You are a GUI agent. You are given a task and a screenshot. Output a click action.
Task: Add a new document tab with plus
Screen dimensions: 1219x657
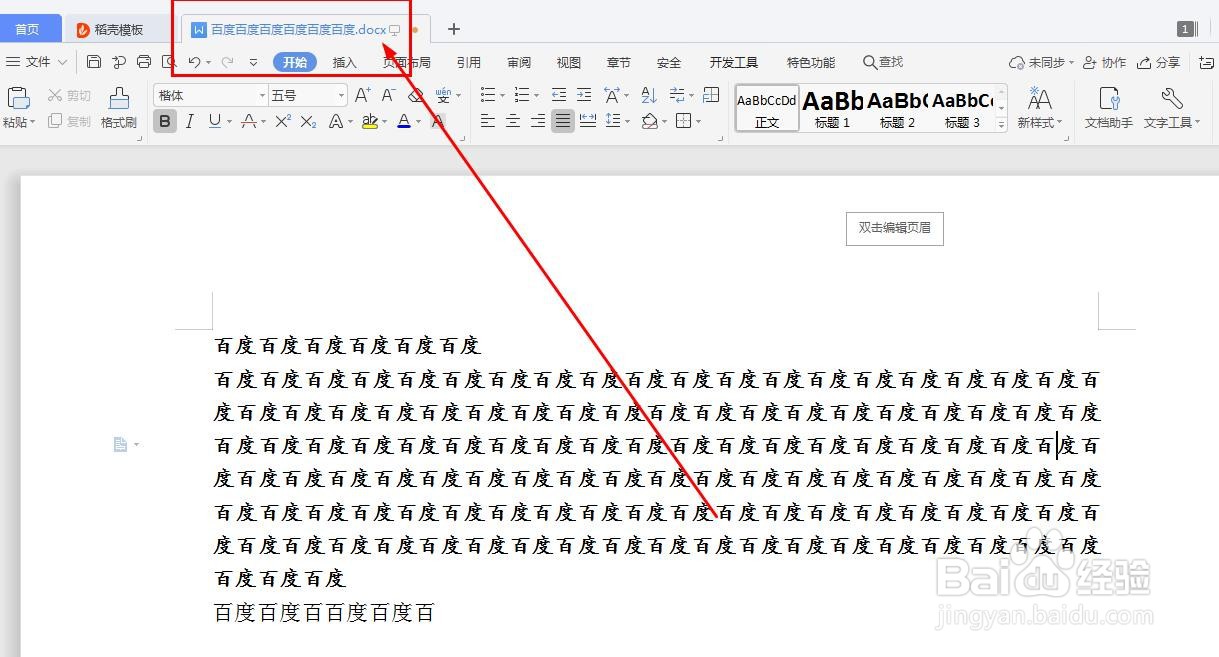(454, 29)
